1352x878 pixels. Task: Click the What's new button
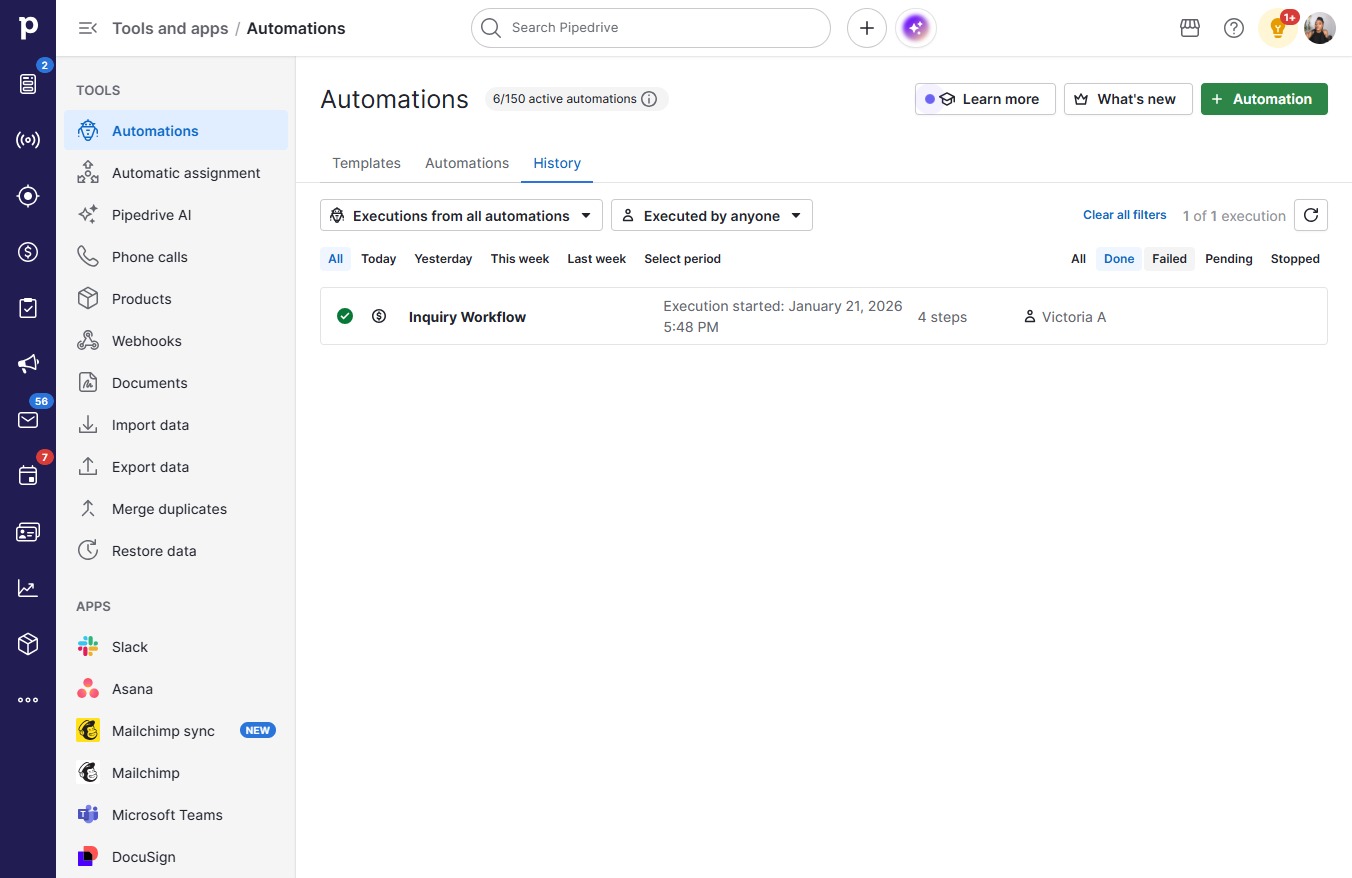[x=1128, y=99]
